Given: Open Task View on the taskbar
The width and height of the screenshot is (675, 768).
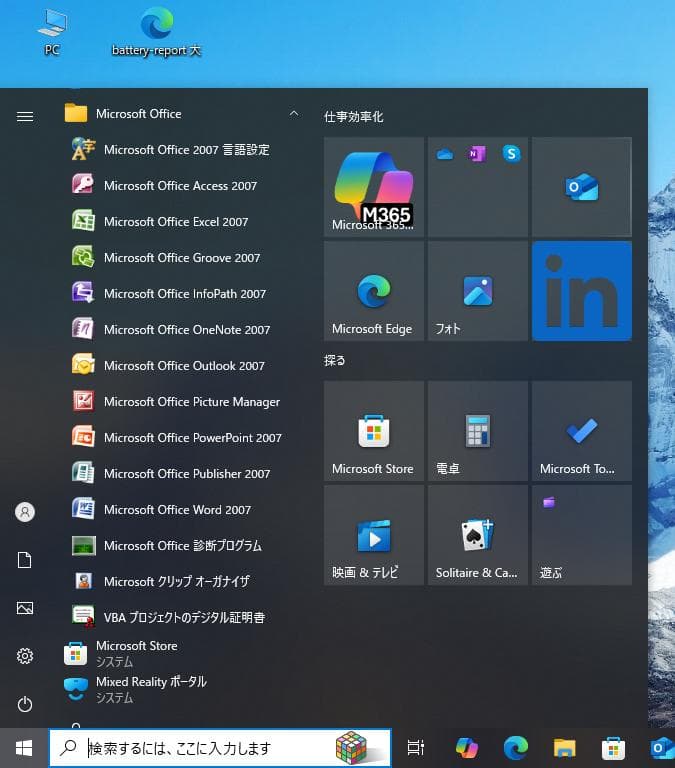Looking at the screenshot, I should point(415,748).
